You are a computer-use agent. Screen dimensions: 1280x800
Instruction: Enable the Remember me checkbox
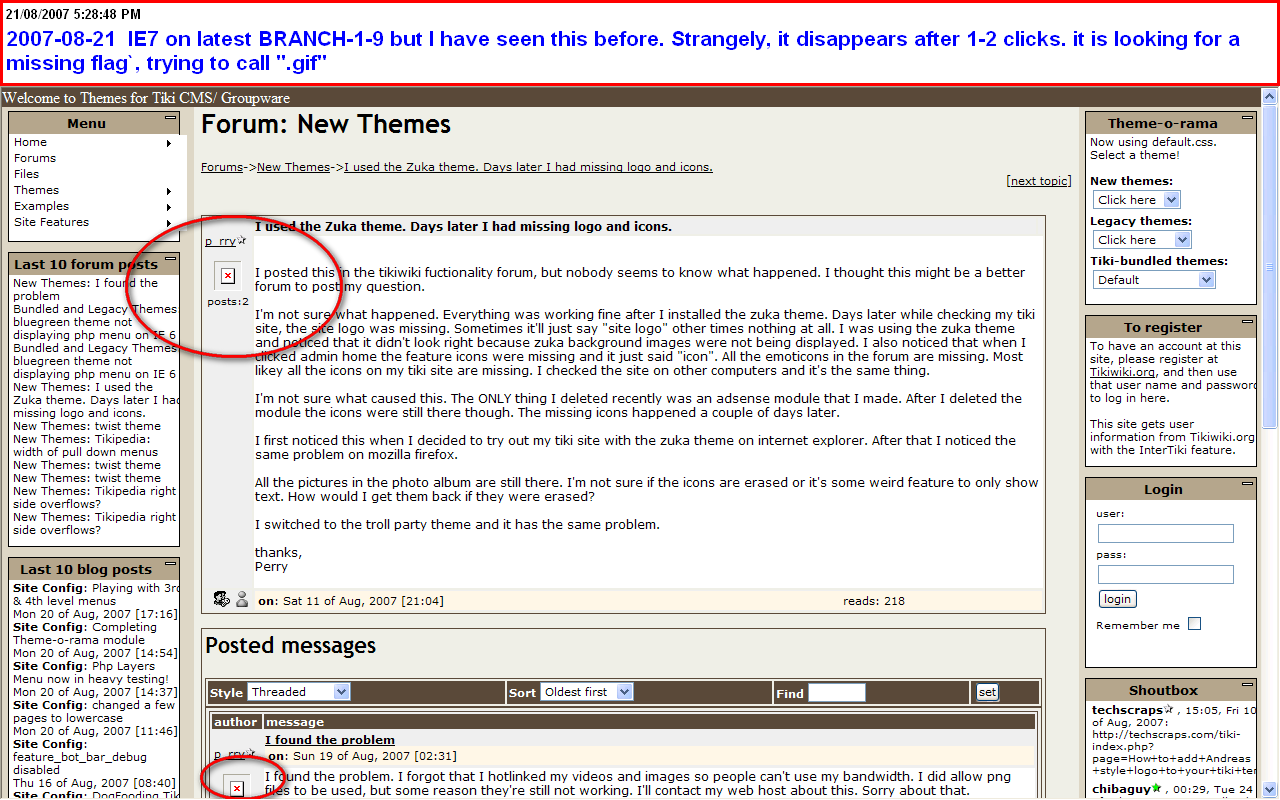pyautogui.click(x=1194, y=624)
